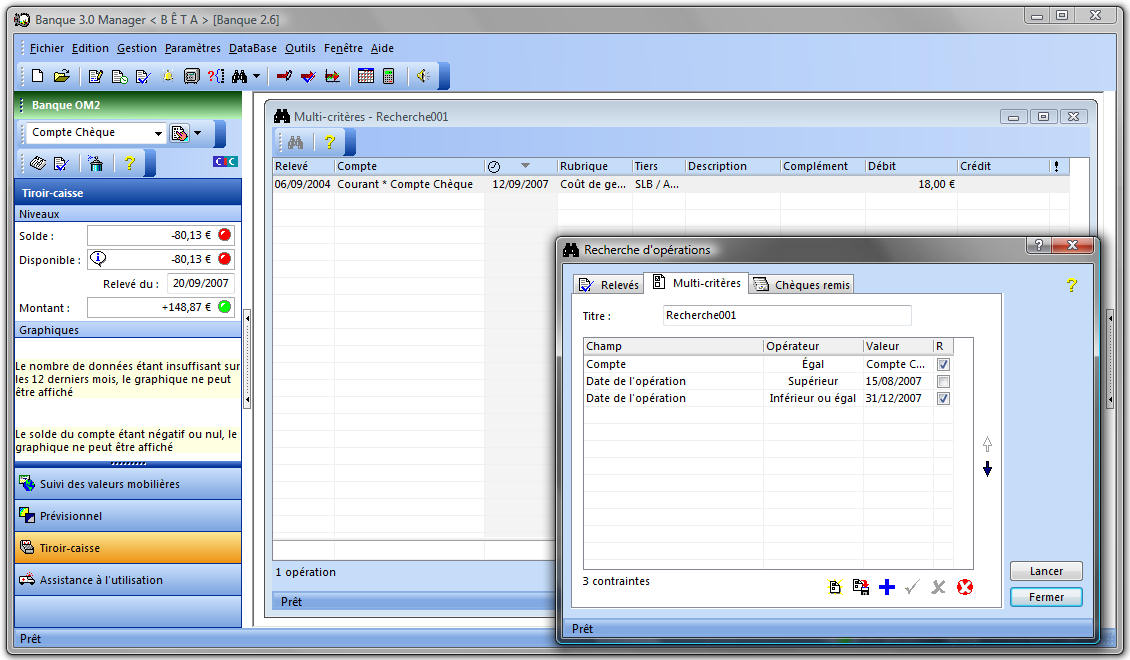
Task: Open the Gestion menu
Action: pos(136,48)
